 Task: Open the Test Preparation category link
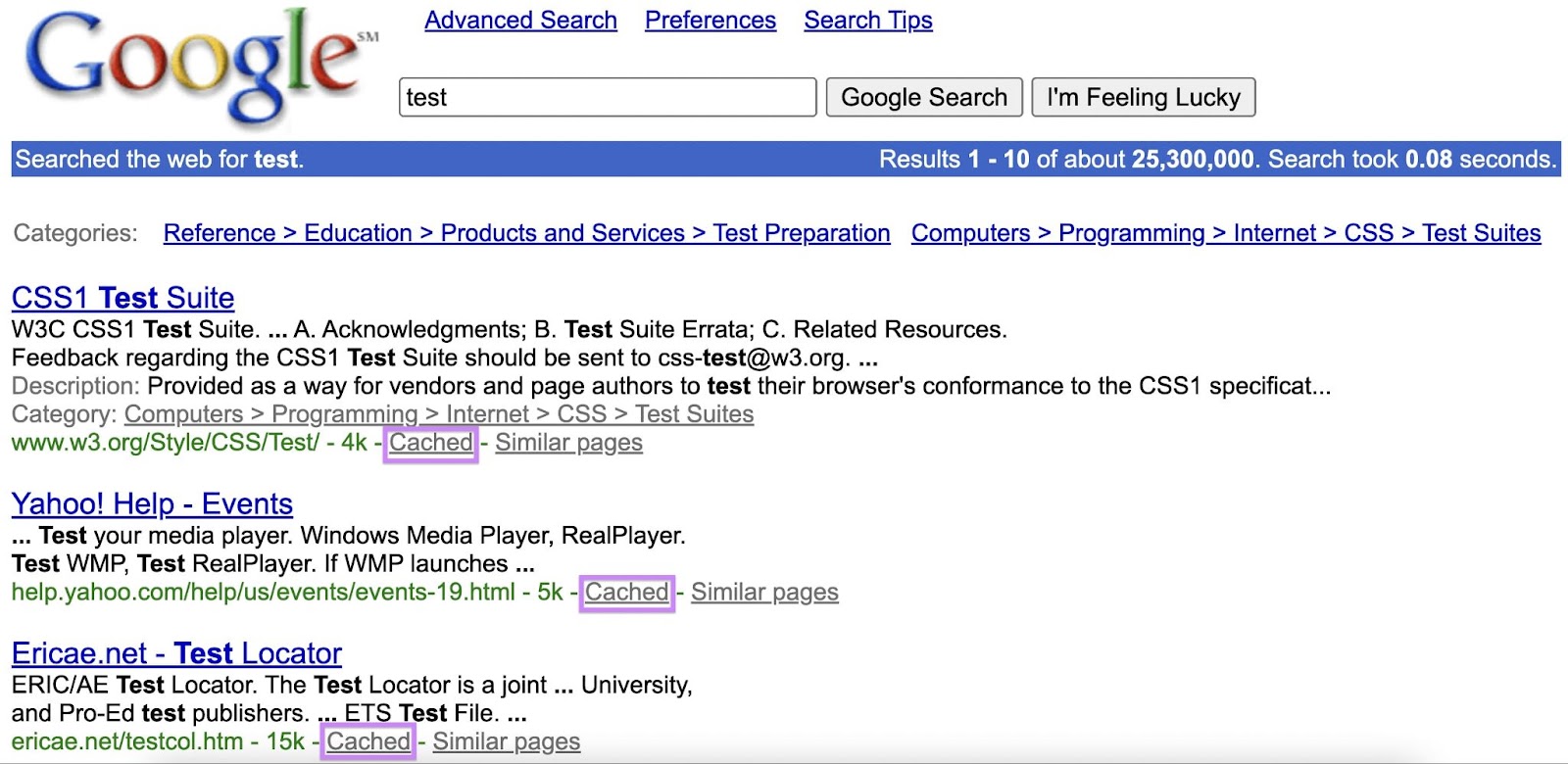pos(527,233)
